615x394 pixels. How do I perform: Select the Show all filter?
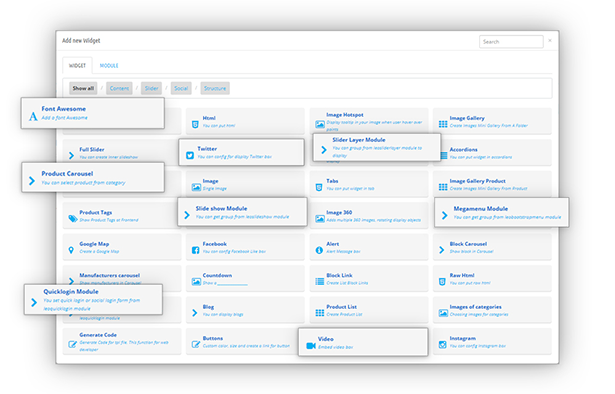[x=83, y=88]
